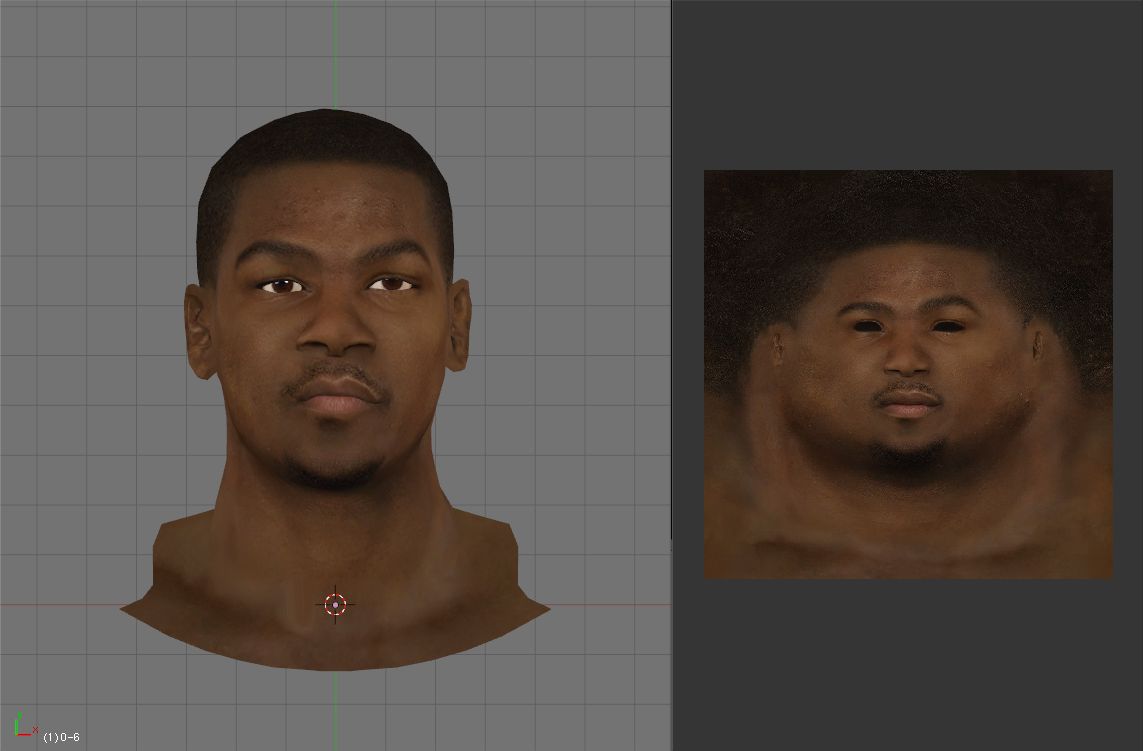Click the lips of the 3D head model
Screen dimensions: 1143x751
[x=337, y=396]
